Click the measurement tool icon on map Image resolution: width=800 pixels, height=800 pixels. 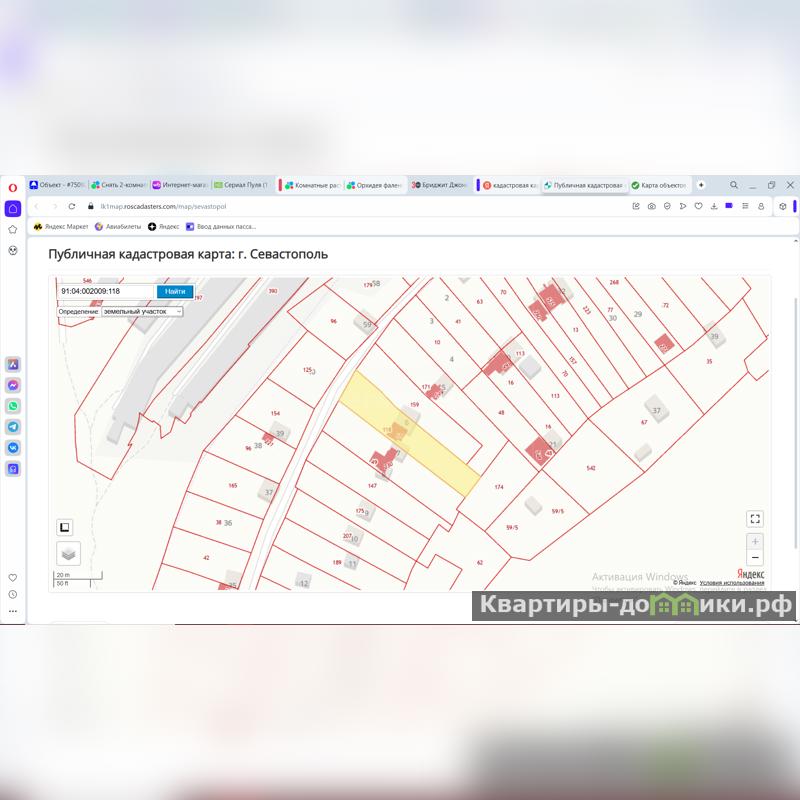[64, 527]
